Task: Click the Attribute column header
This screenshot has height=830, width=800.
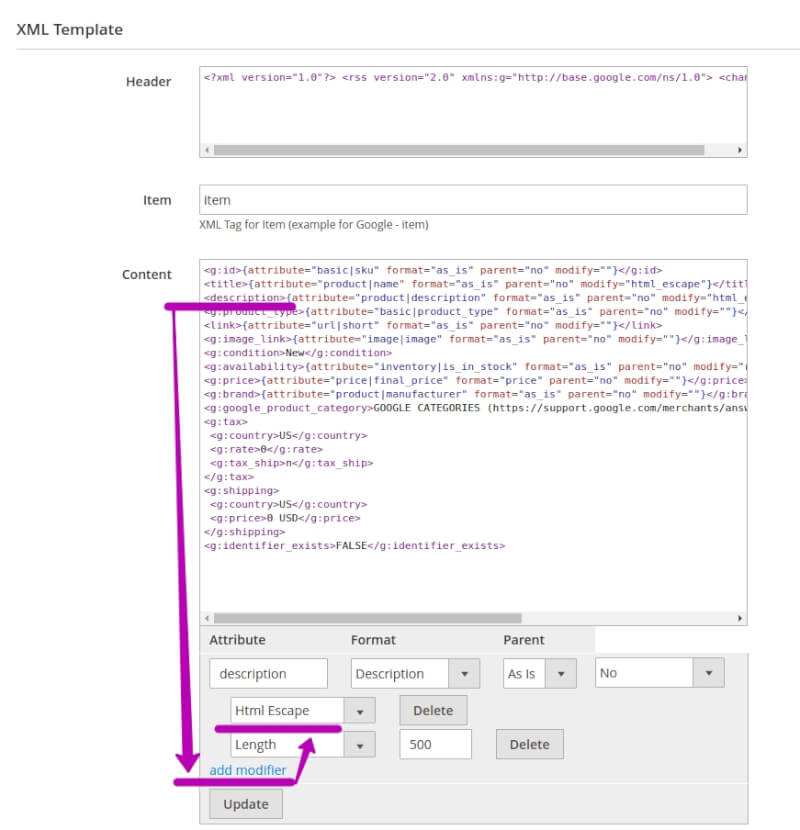Action: 237,639
